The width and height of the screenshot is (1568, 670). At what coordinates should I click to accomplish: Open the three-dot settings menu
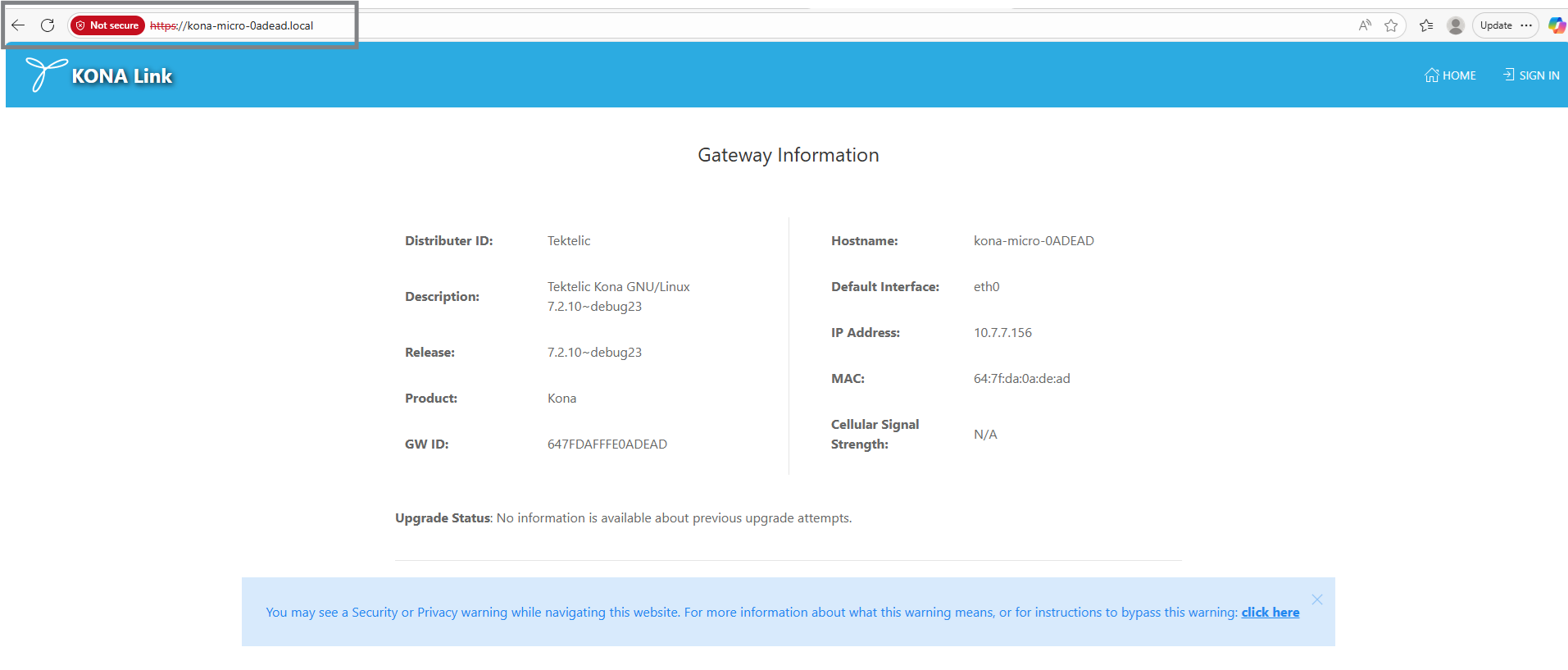click(x=1526, y=25)
